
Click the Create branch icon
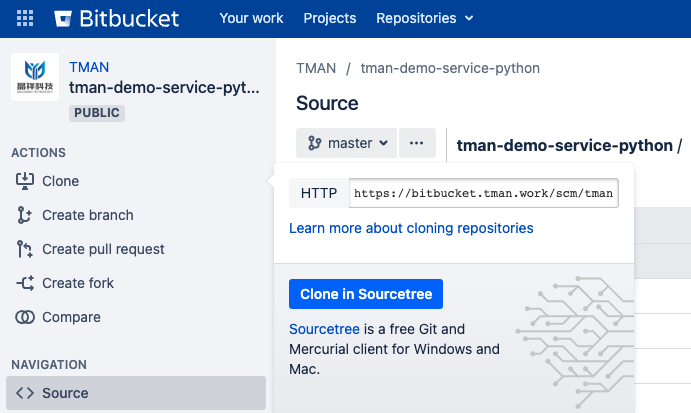click(x=24, y=215)
